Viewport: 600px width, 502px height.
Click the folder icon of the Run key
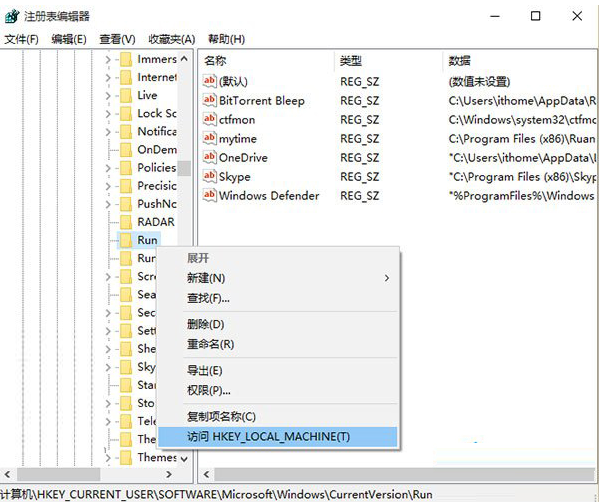125,240
